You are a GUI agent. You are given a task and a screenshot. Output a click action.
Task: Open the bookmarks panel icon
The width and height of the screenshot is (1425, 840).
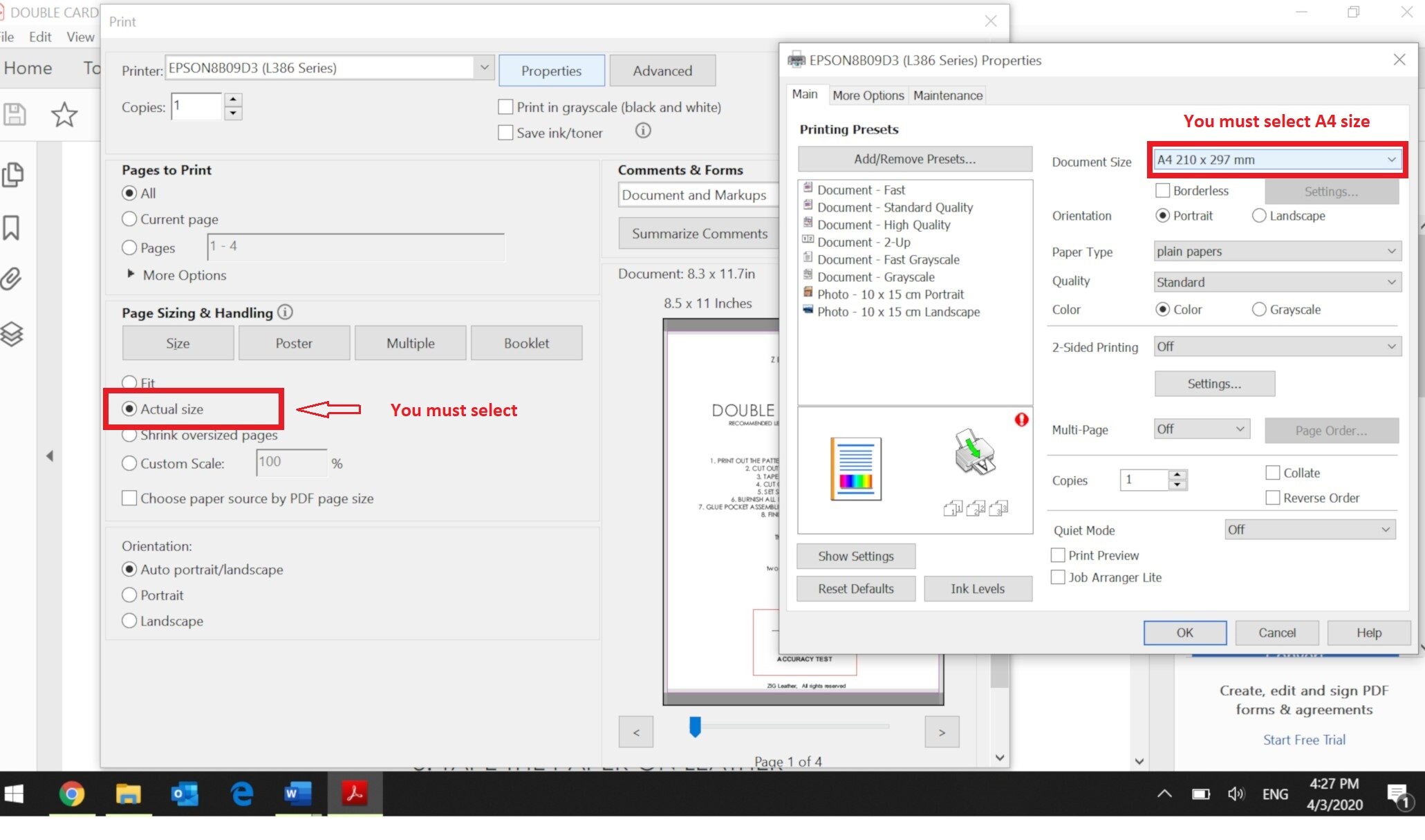(x=11, y=227)
